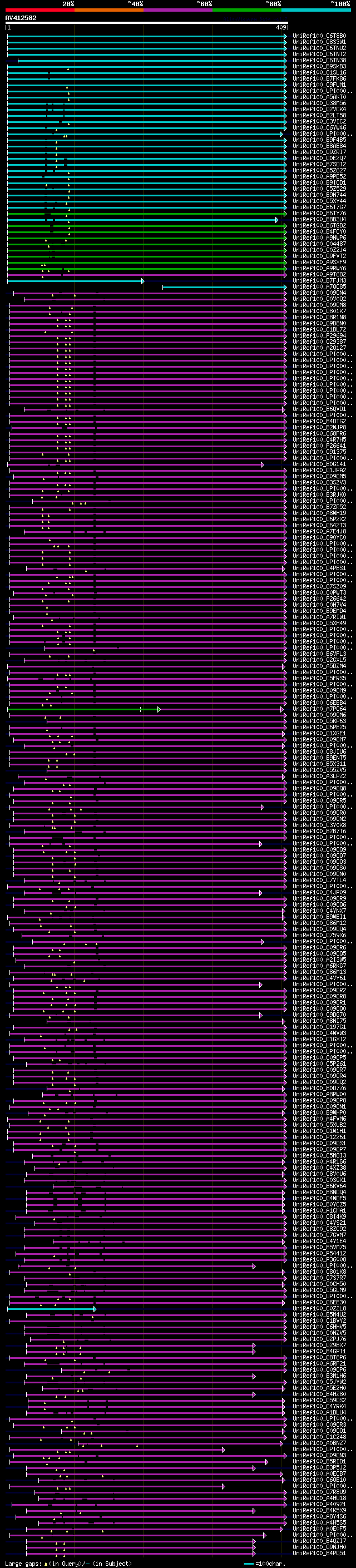Select the UniRef100_B9ENT5 label
Image resolution: width=356 pixels, height=1568 pixels.
[x=319, y=758]
